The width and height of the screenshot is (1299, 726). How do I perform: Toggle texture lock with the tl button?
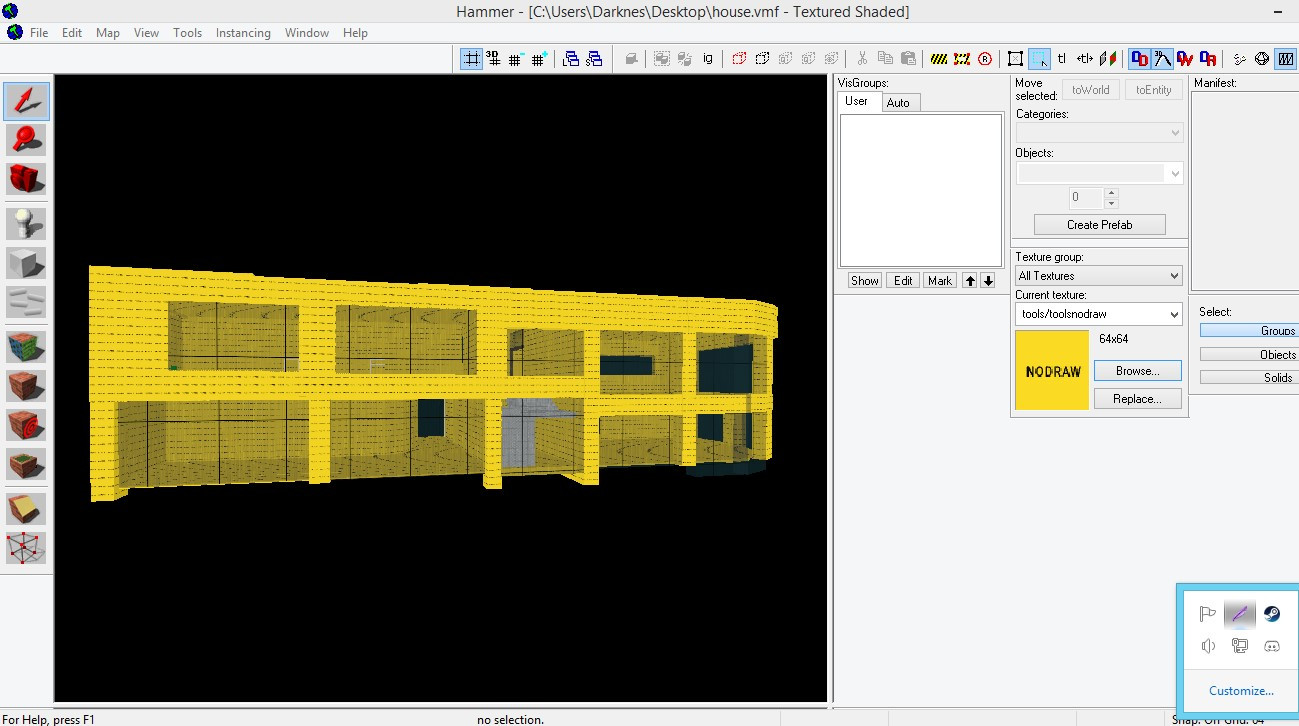[1063, 58]
